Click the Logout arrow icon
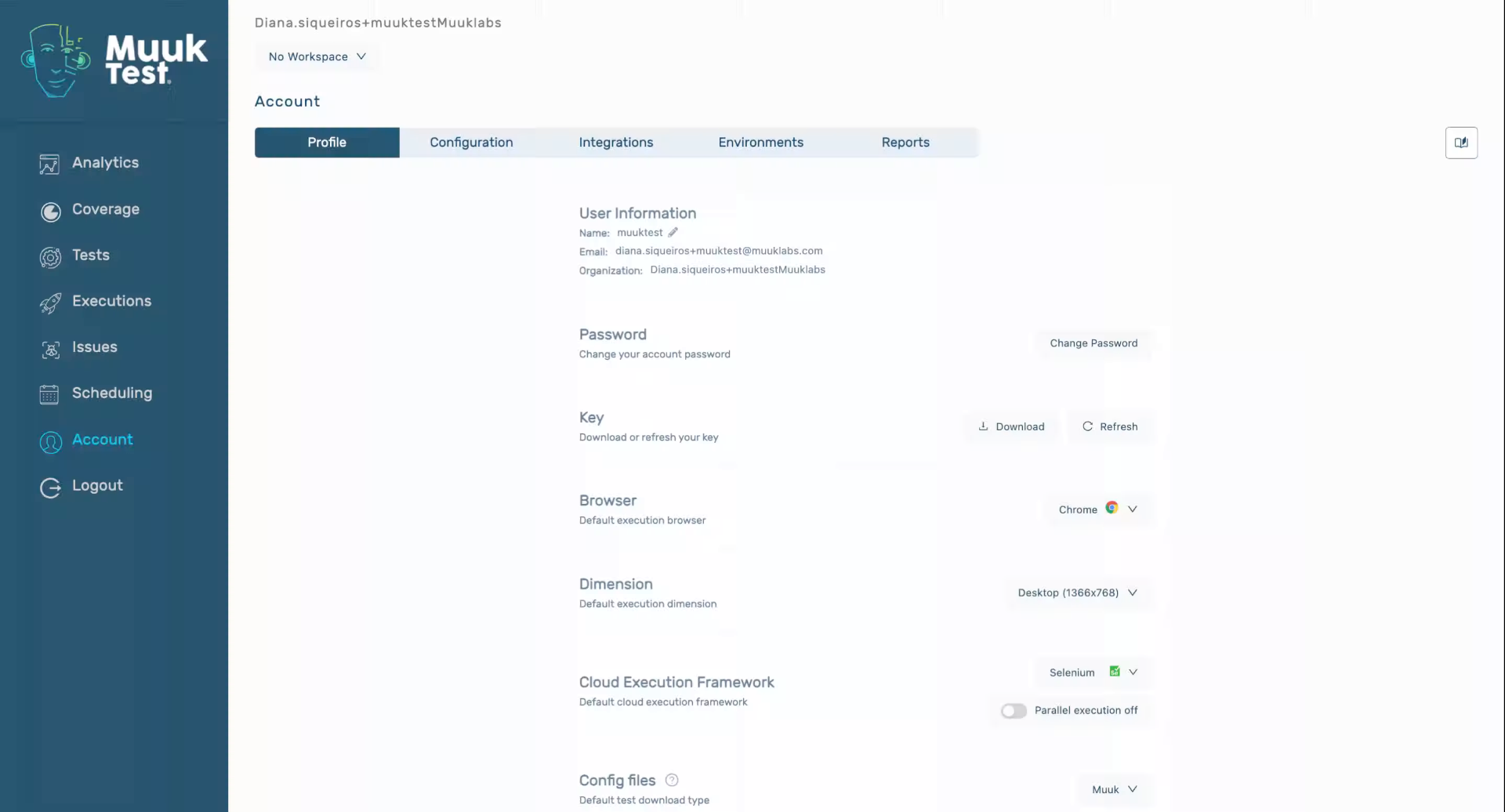 50,488
